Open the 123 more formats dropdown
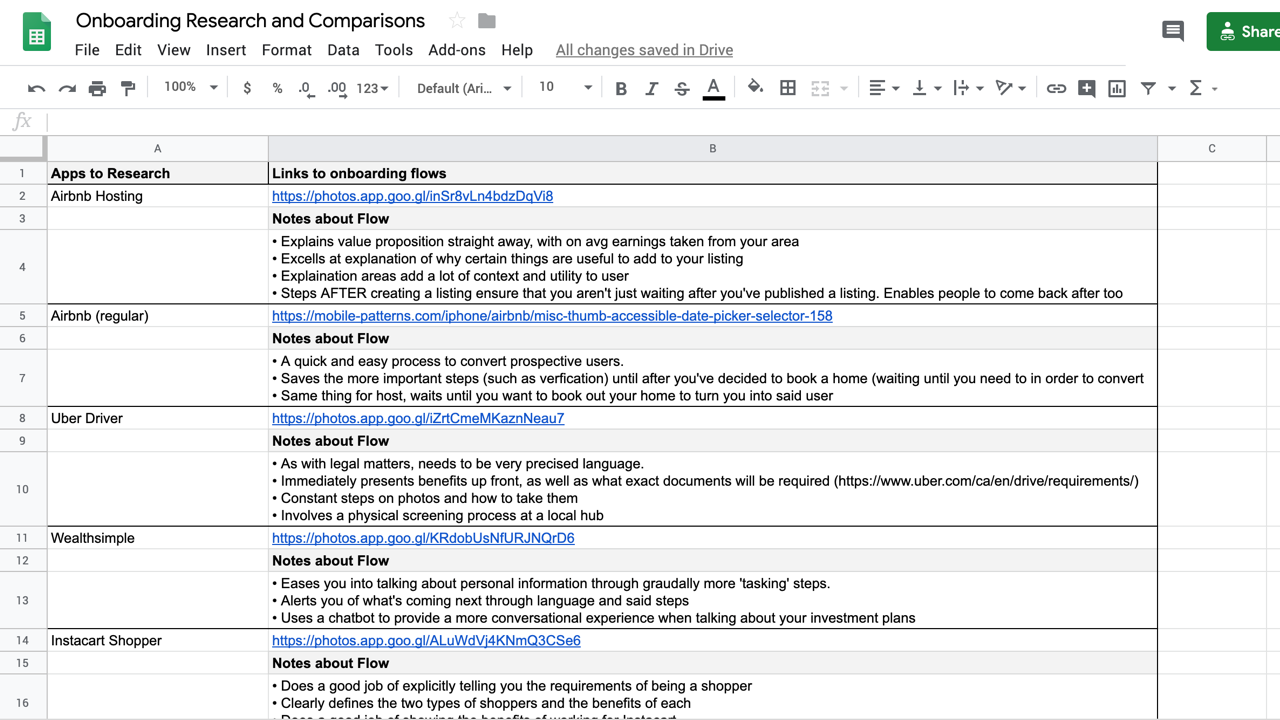Image resolution: width=1280 pixels, height=720 pixels. [372, 89]
